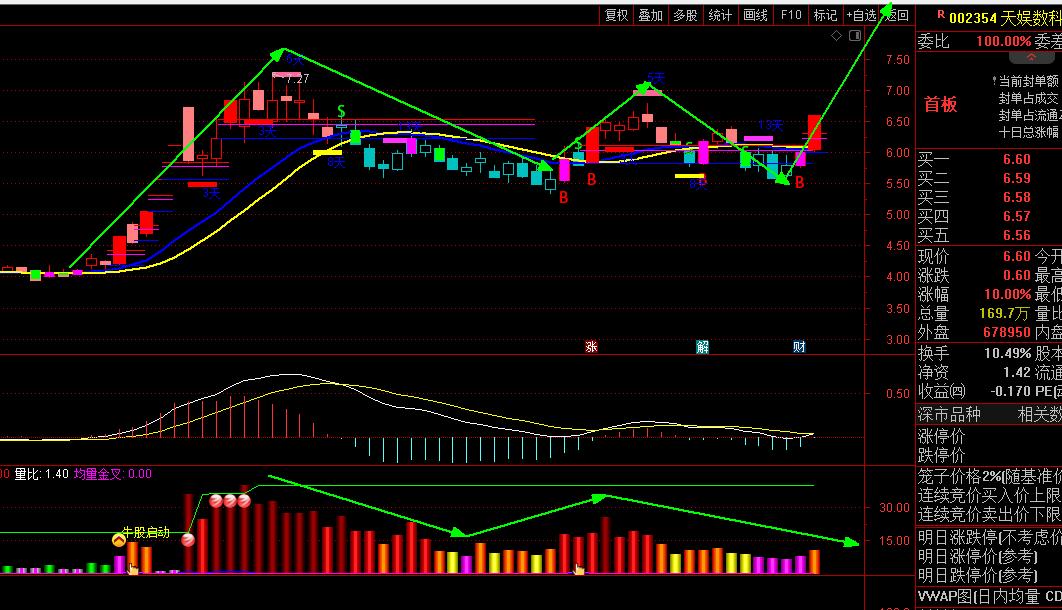Screen dimensions: 1062x610
Task: Click the red R badge beside stock code
Action: click(941, 14)
